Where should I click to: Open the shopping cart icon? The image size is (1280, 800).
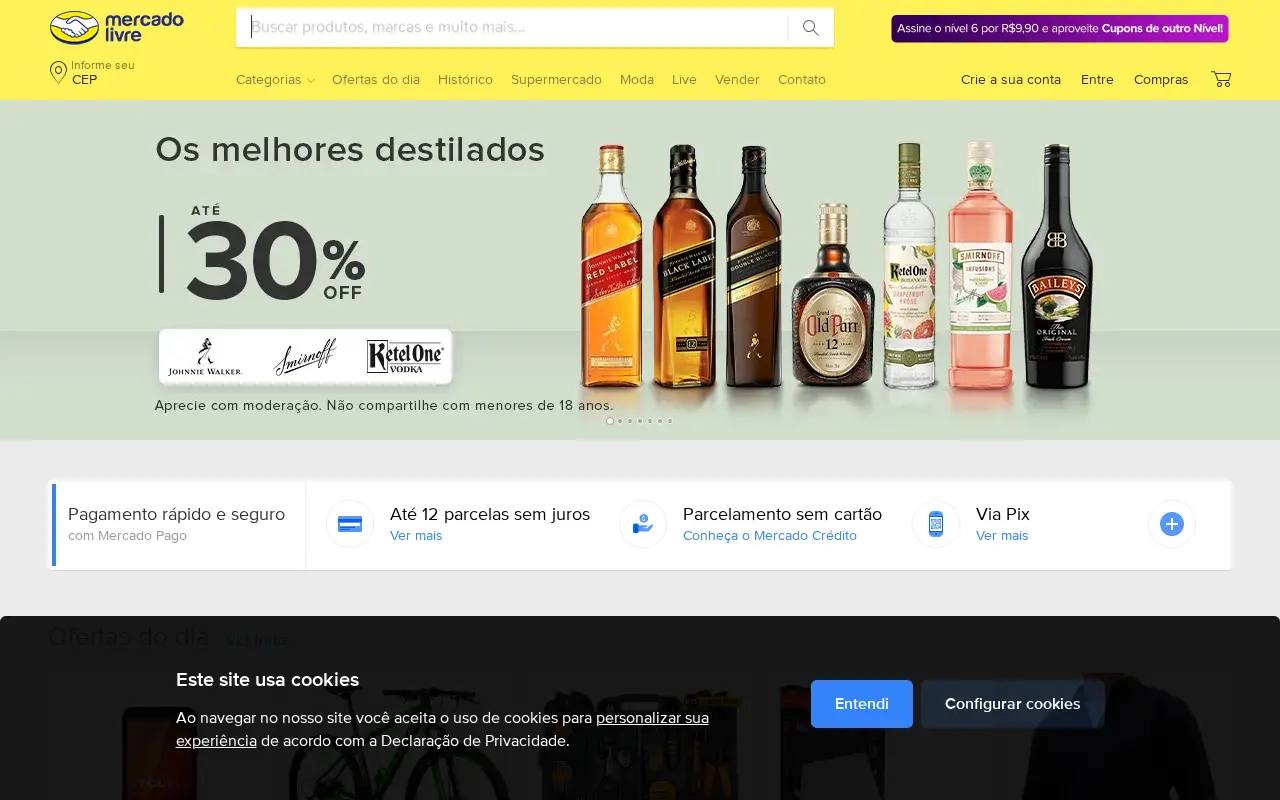coord(1221,79)
